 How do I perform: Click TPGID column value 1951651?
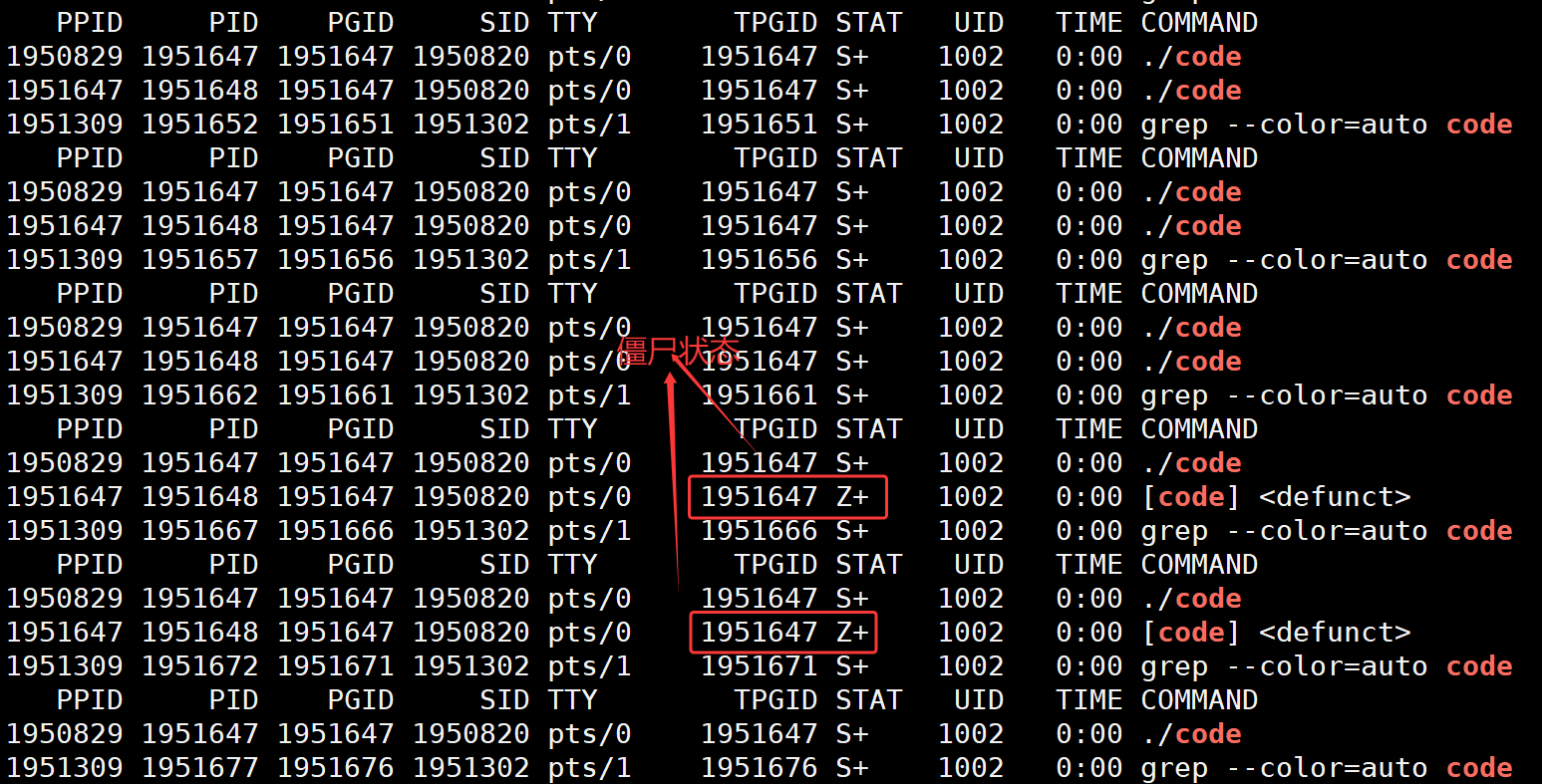[759, 125]
